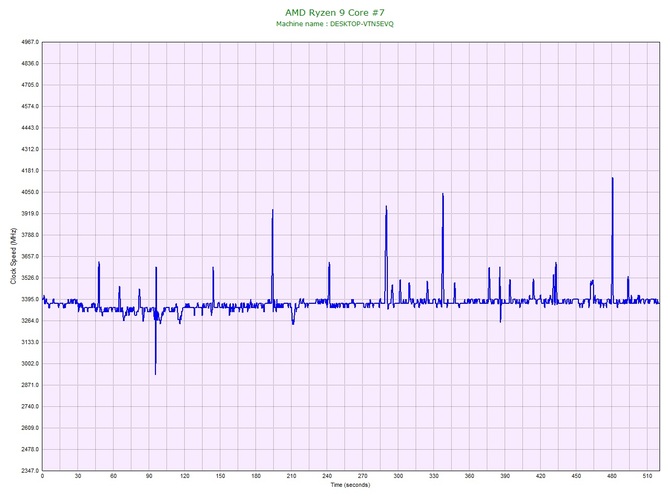Click the Machine name DESKTOP-VTN5EVQ subtitle
The height and width of the screenshot is (502, 670).
tap(335, 24)
